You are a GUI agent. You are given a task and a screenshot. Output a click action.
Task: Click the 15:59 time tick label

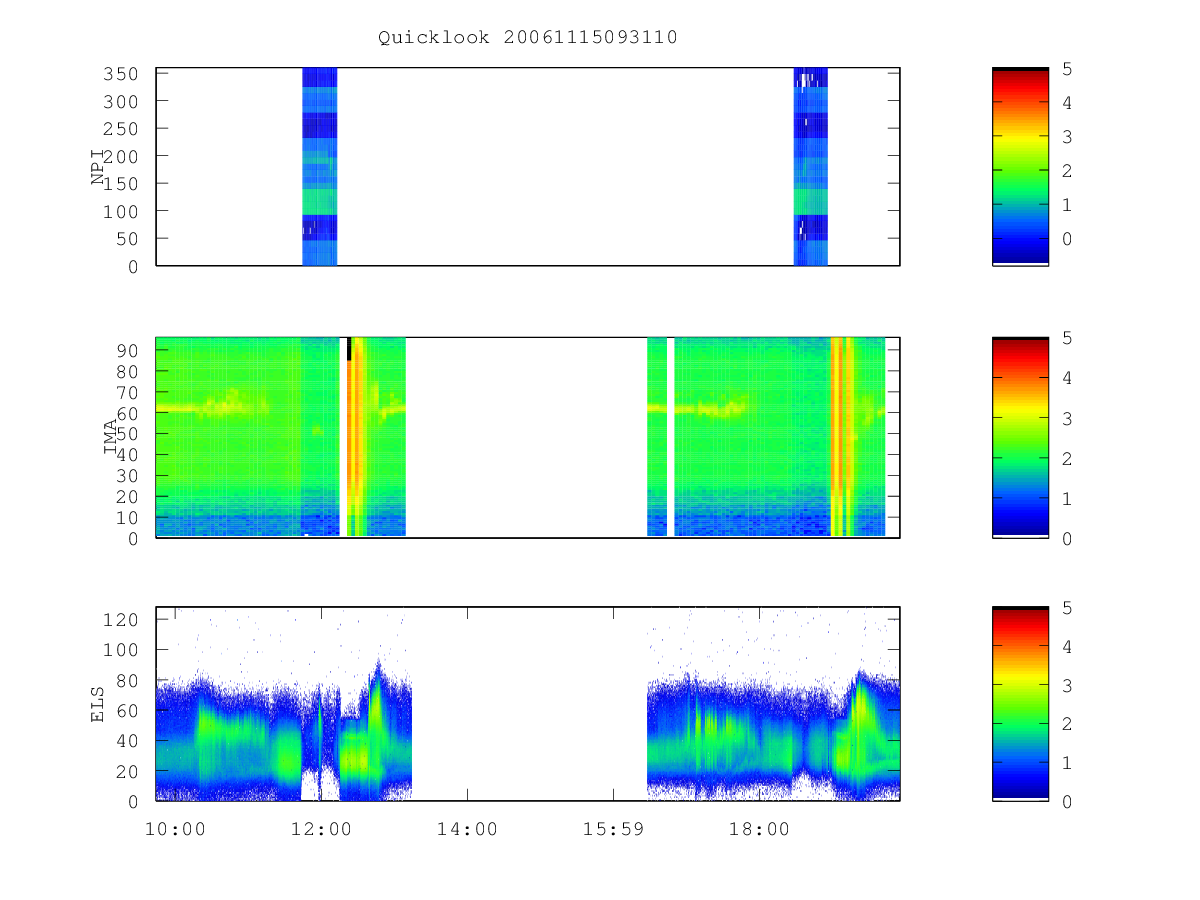pos(613,829)
